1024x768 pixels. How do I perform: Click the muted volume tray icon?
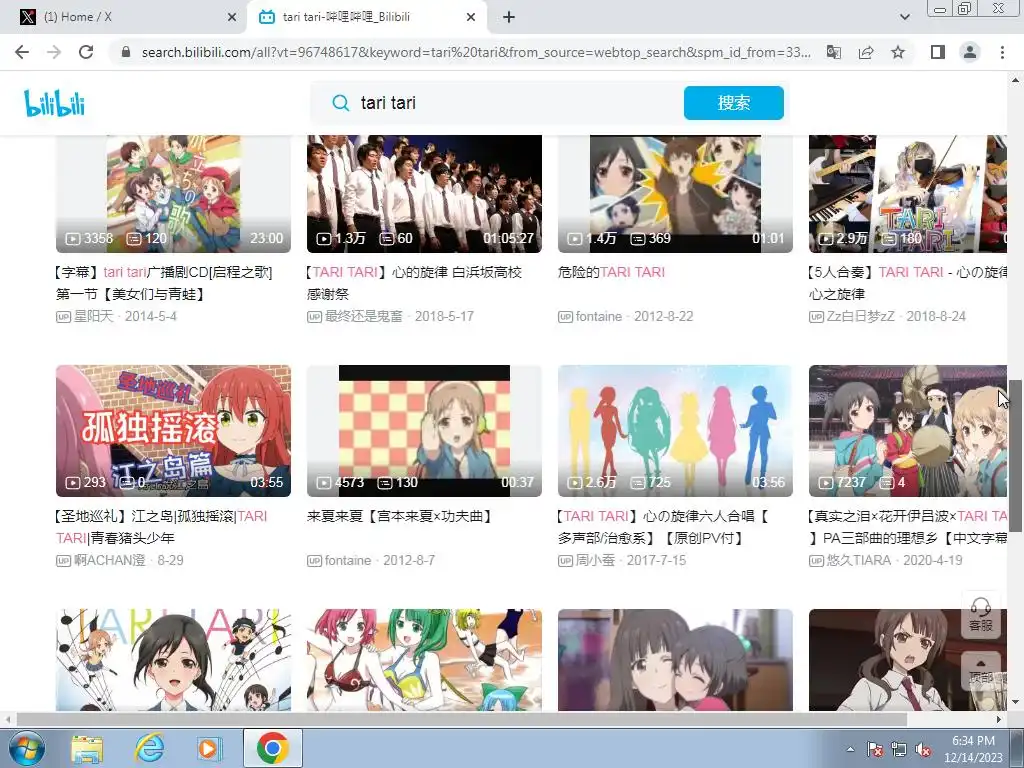point(923,749)
